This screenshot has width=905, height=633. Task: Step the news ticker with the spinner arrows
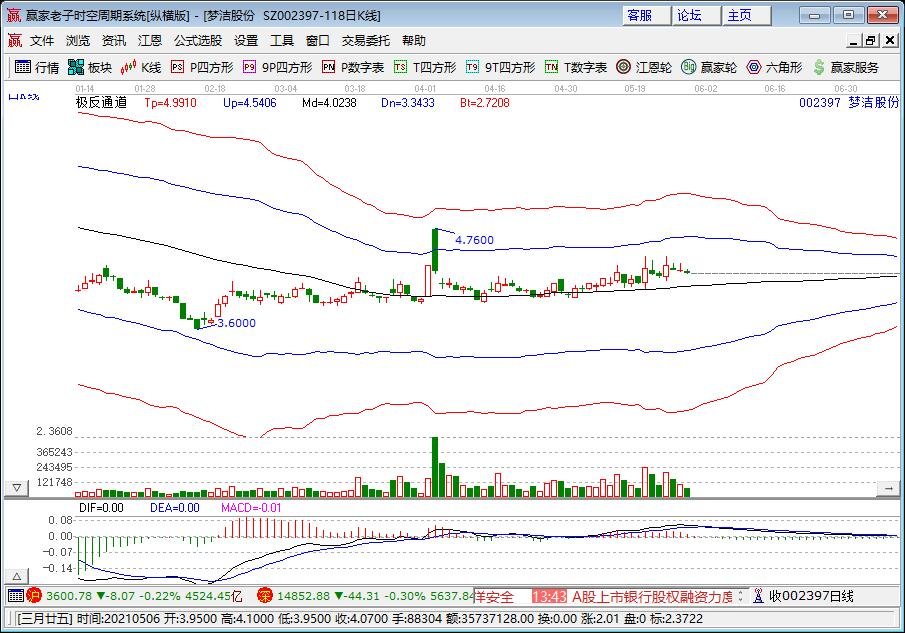click(741, 595)
